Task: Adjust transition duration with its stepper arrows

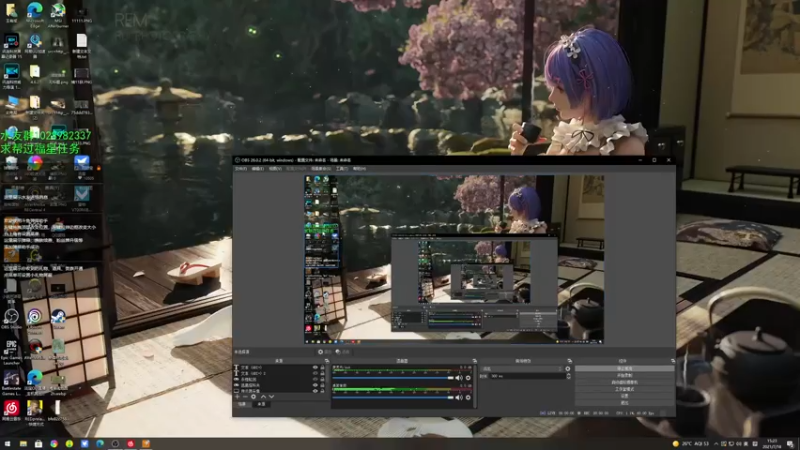Action: click(568, 376)
